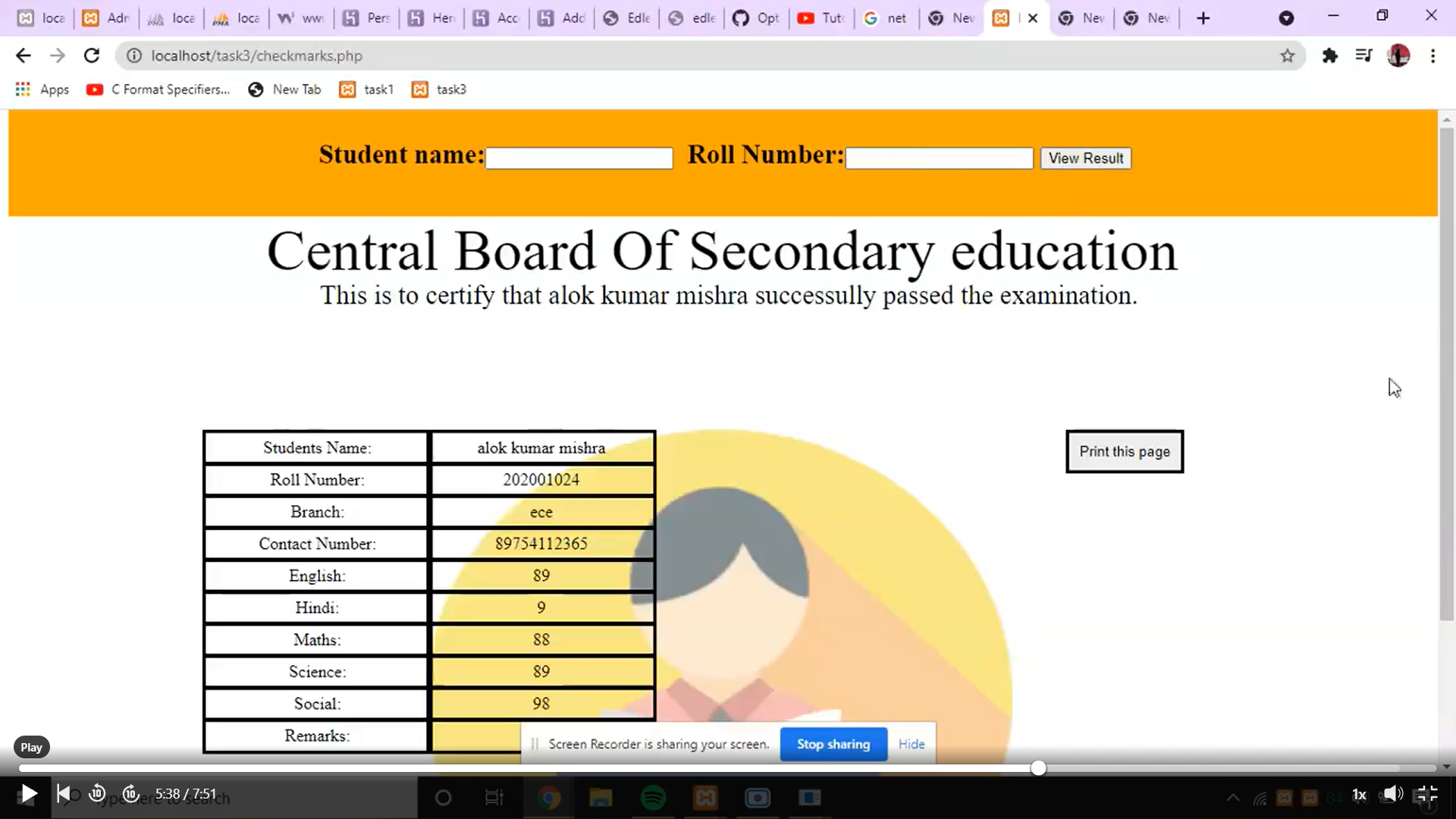
Task: Click the Print this page button
Action: click(1125, 451)
